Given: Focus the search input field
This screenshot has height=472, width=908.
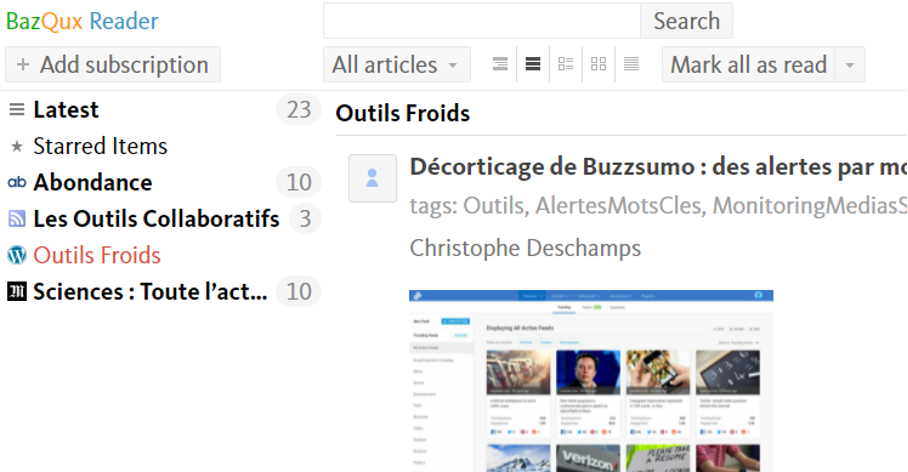Looking at the screenshot, I should [x=482, y=21].
